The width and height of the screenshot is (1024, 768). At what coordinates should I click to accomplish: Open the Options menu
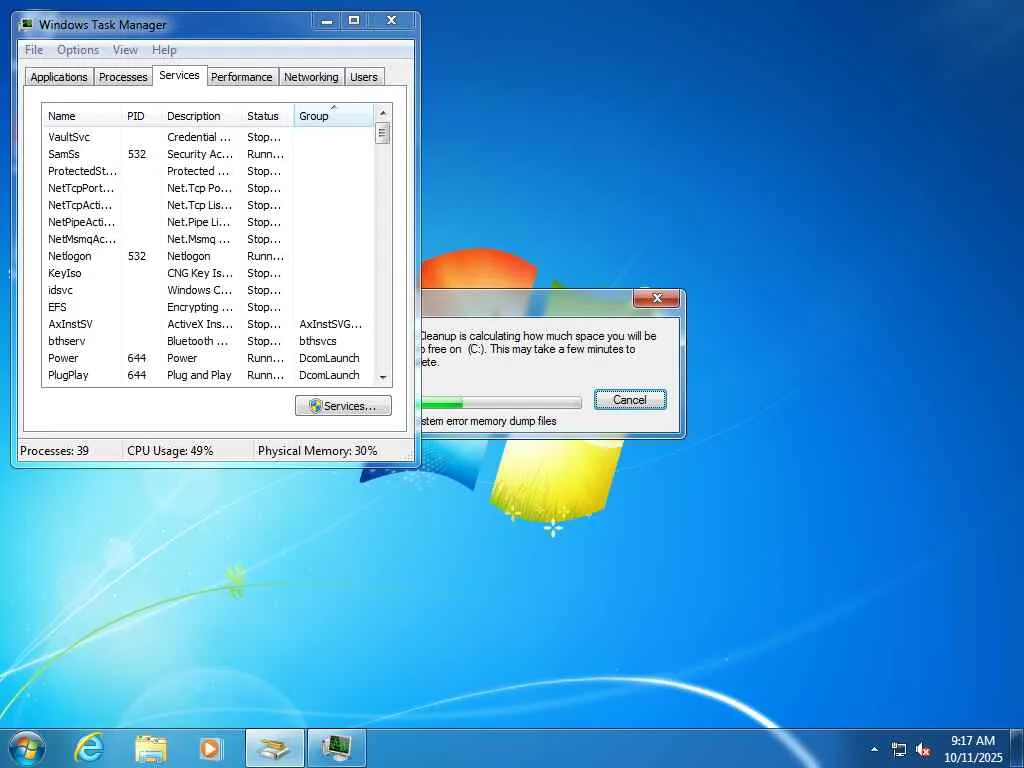click(x=78, y=50)
